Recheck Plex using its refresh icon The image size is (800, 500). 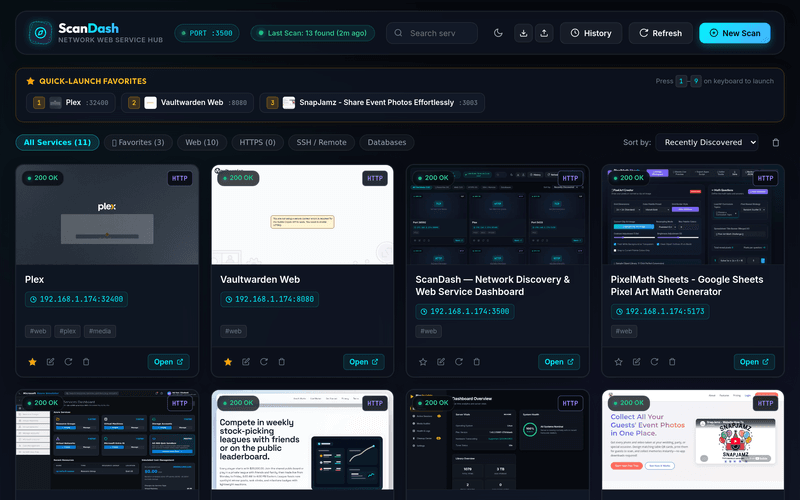coord(68,362)
